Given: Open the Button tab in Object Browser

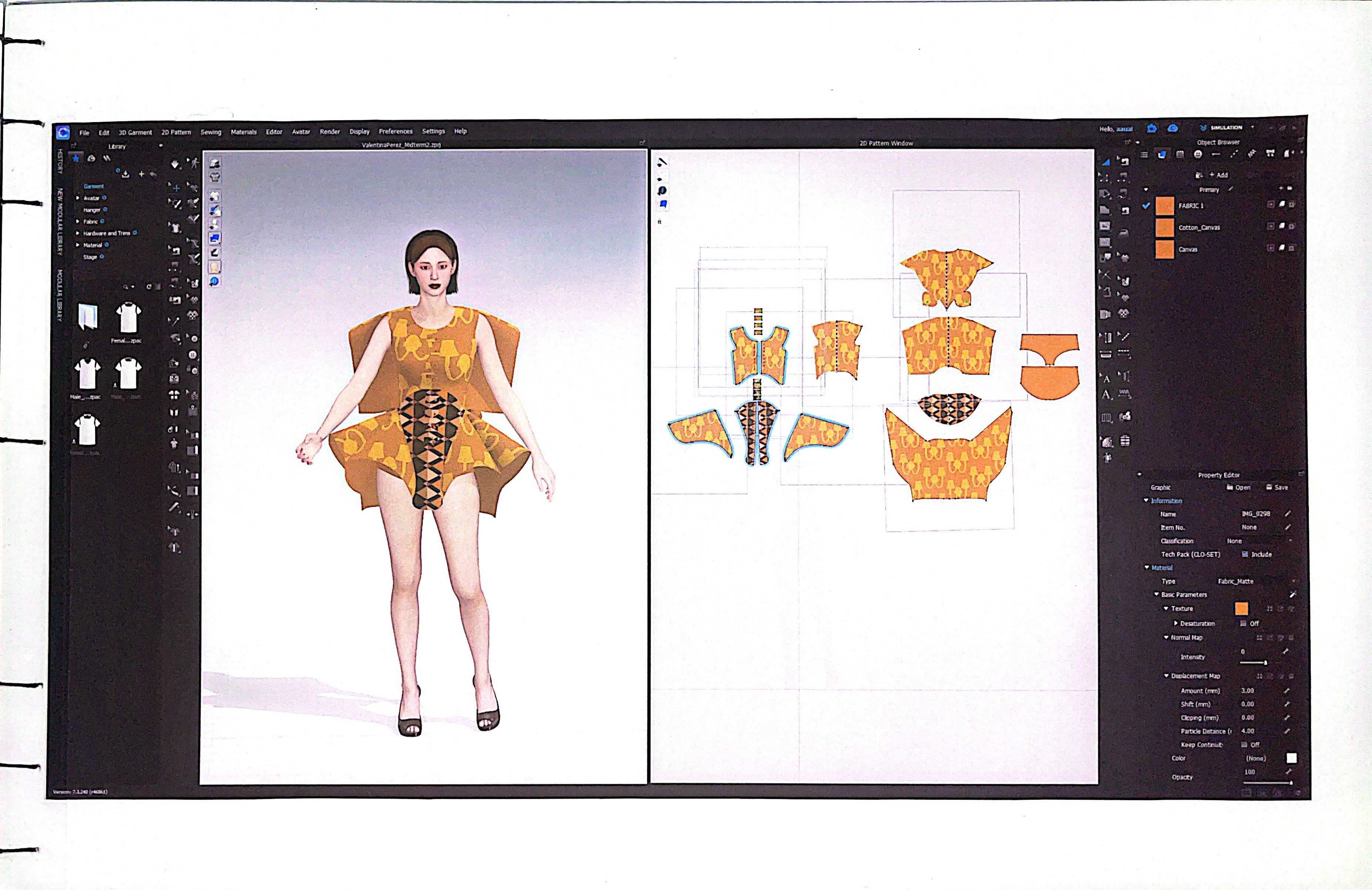Looking at the screenshot, I should (x=1198, y=155).
